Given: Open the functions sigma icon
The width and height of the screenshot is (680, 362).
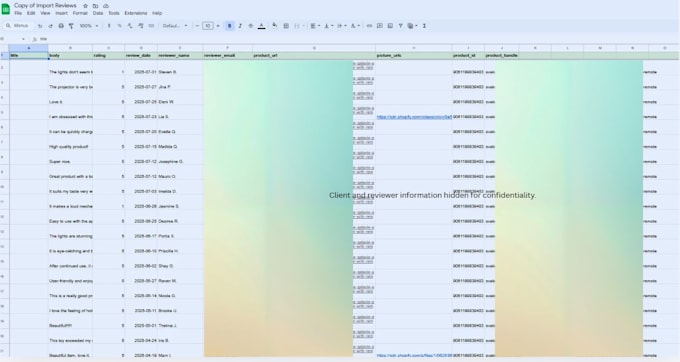Looking at the screenshot, I should pyautogui.click(x=424, y=26).
